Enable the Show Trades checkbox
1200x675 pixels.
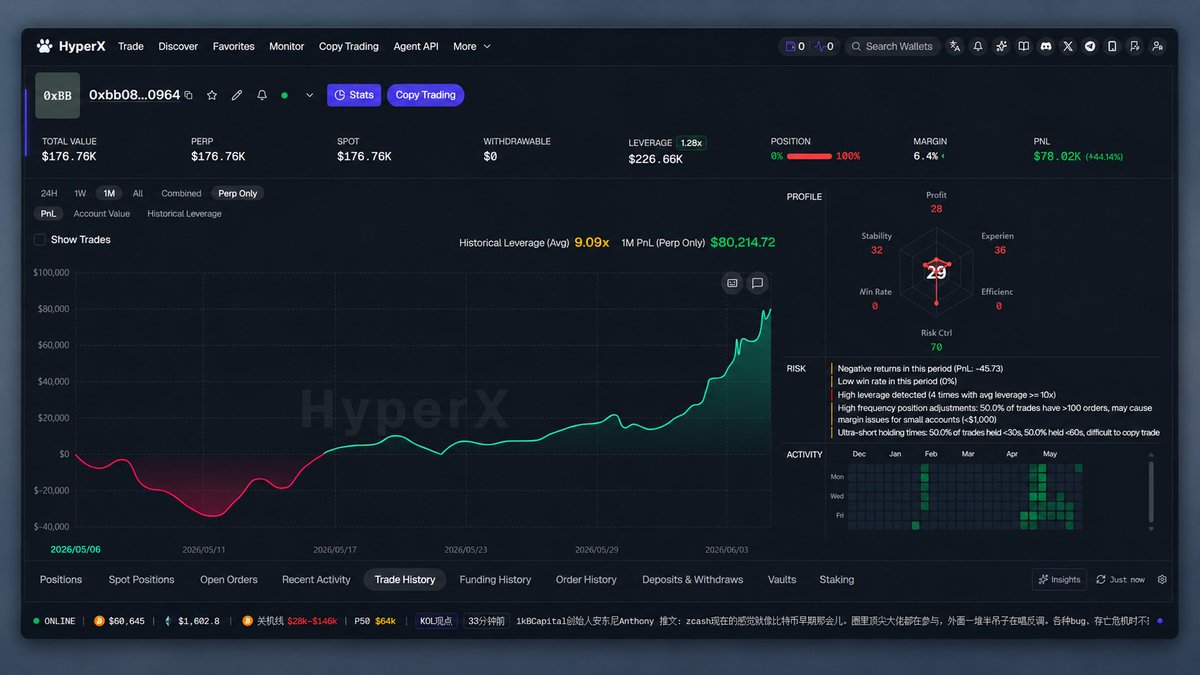tap(40, 240)
